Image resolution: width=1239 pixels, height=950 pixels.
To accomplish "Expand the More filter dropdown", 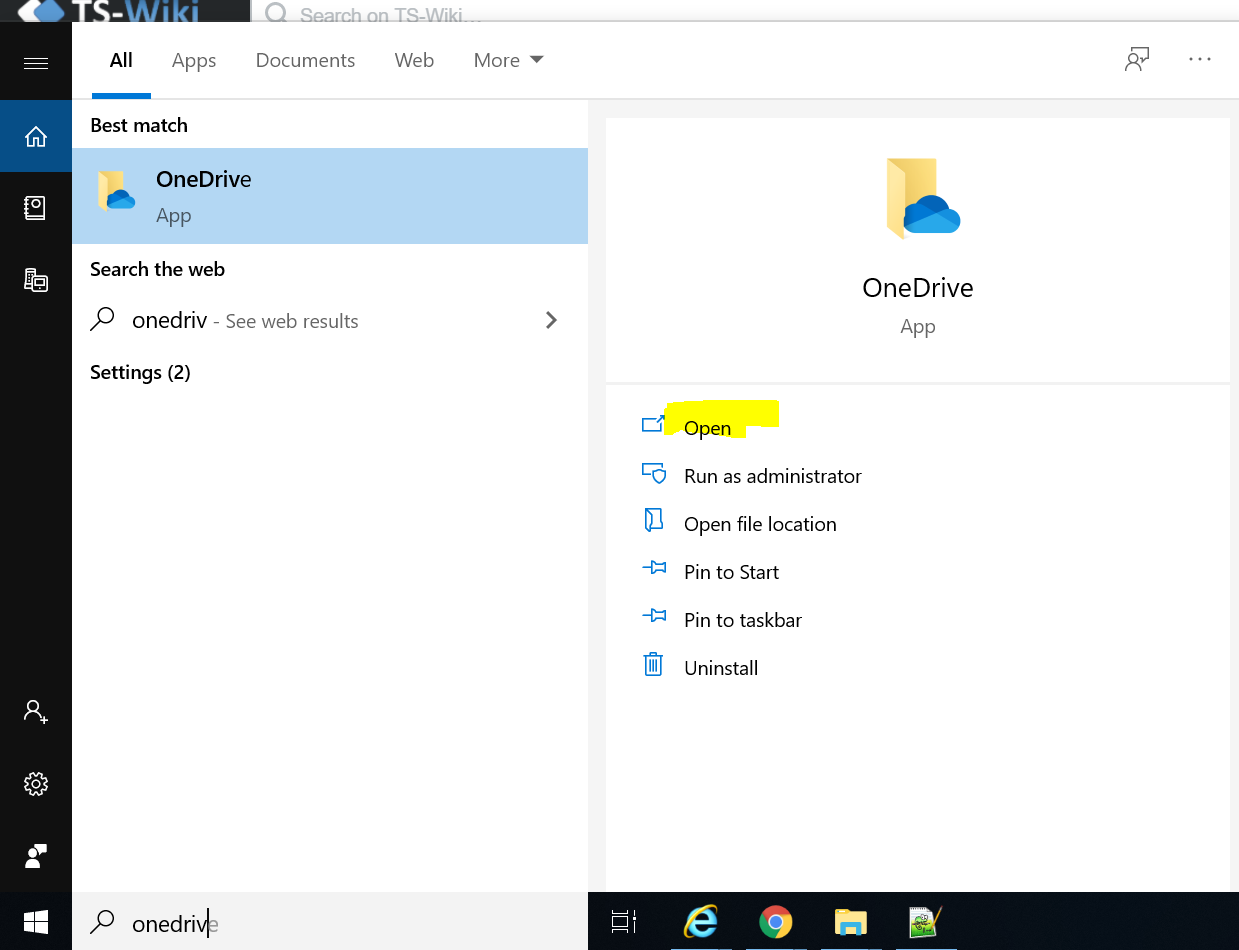I will (508, 61).
